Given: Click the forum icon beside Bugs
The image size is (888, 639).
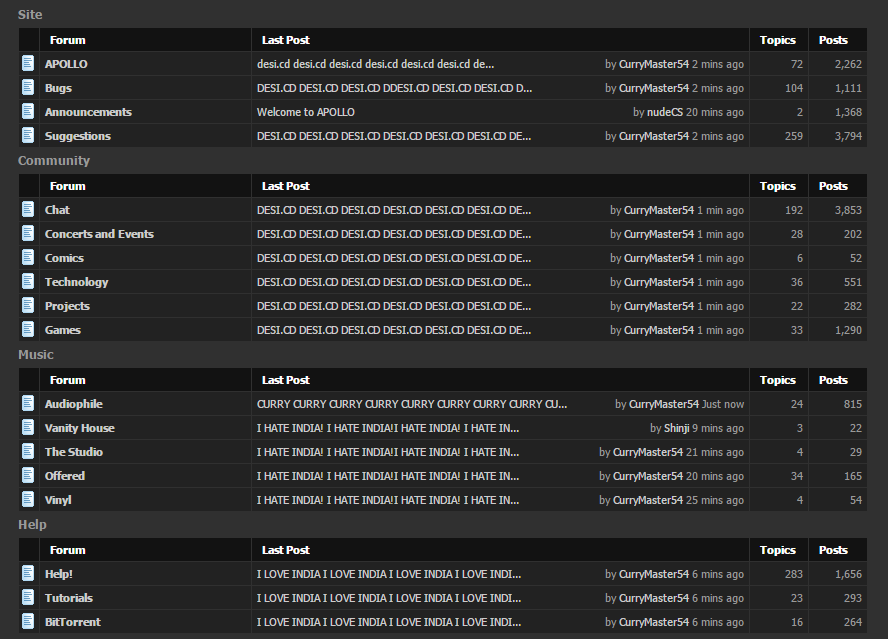Looking at the screenshot, I should tap(28, 87).
